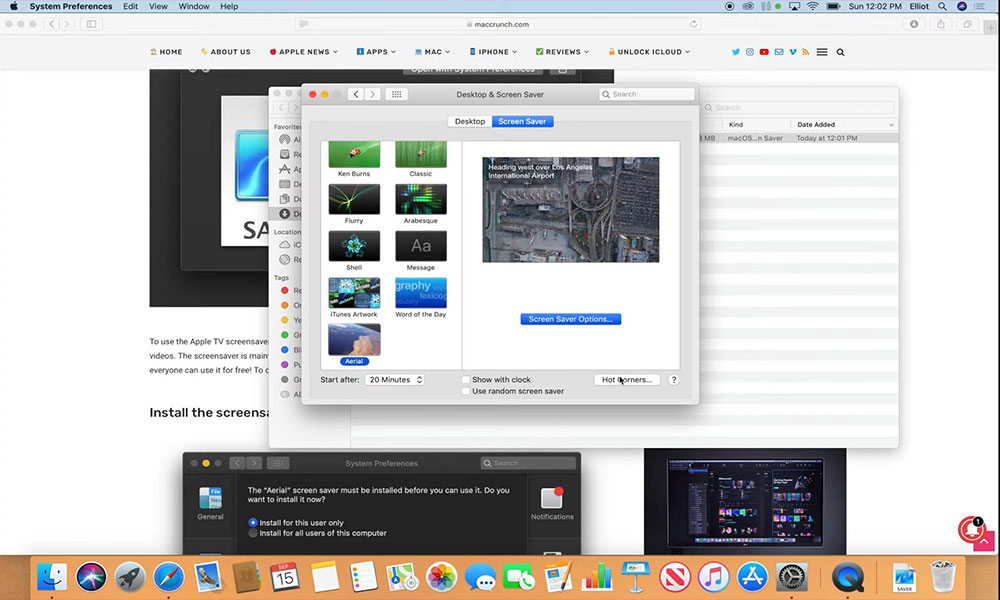Open the View menu in the menu bar

158,6
